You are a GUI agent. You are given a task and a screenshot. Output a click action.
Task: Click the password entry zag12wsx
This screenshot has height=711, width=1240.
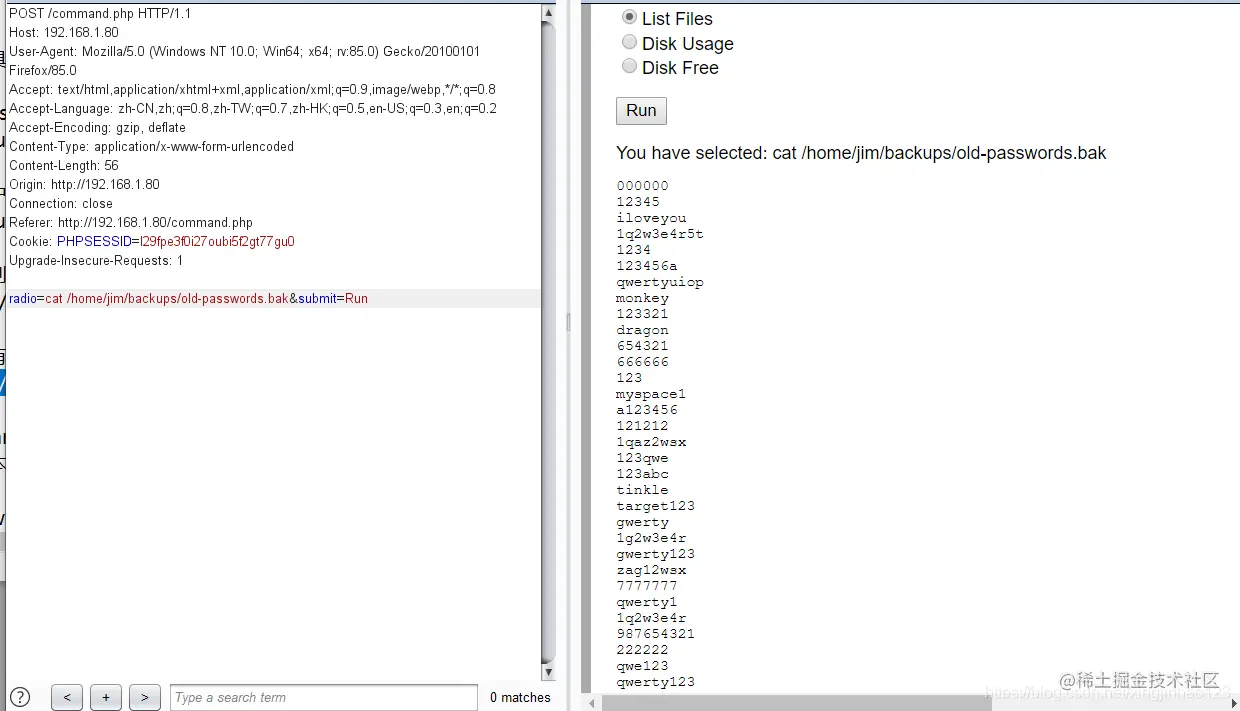click(x=651, y=570)
